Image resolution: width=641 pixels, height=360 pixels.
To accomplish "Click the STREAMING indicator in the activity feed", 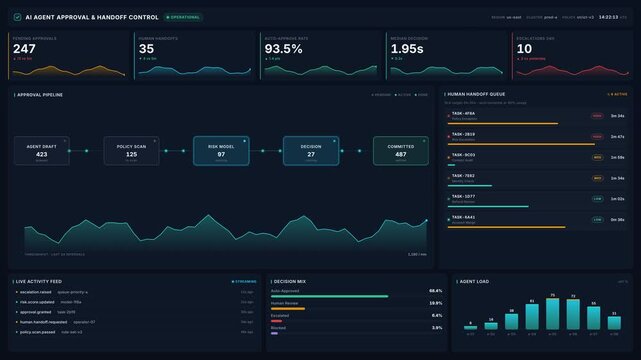I will tap(244, 282).
